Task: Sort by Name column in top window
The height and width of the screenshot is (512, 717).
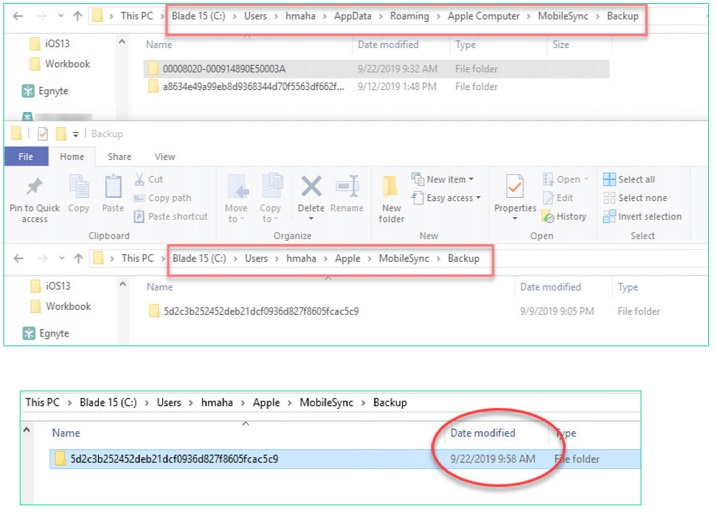Action: 159,44
